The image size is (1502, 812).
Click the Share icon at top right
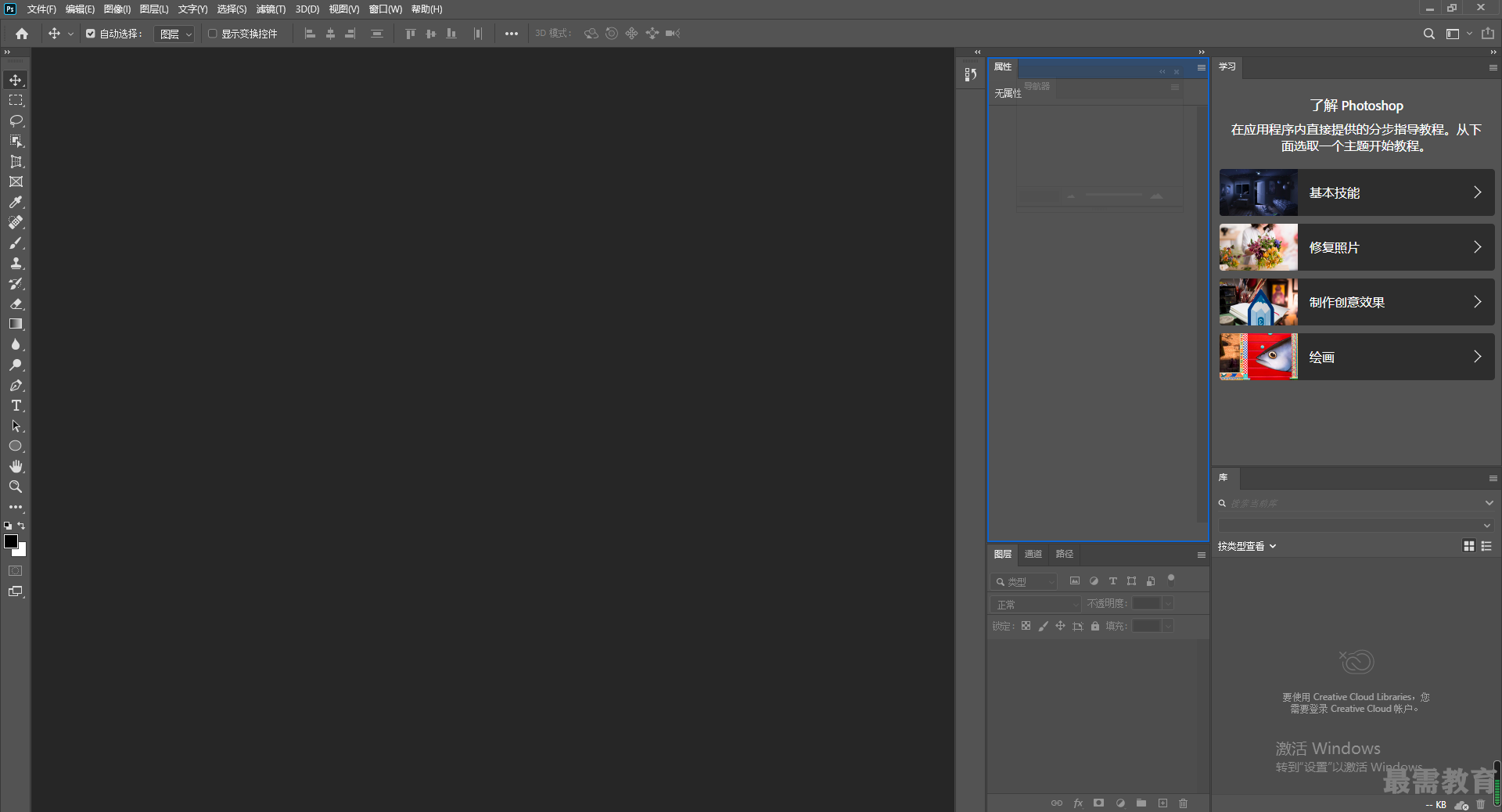(1487, 34)
